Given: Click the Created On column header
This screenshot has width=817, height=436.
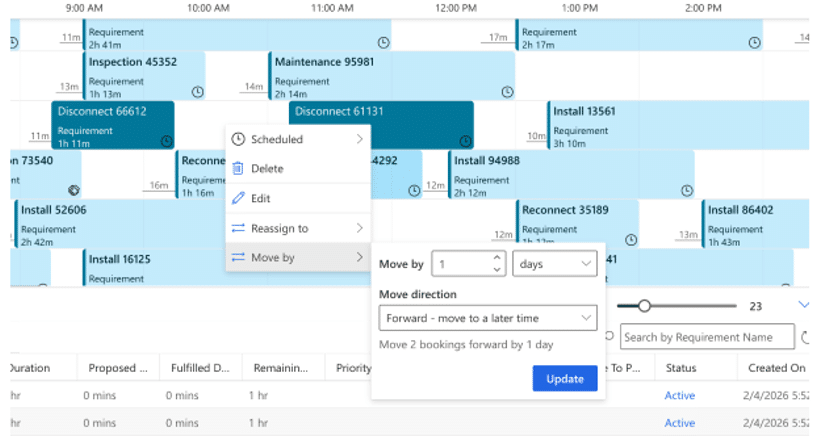Looking at the screenshot, I should [x=775, y=367].
